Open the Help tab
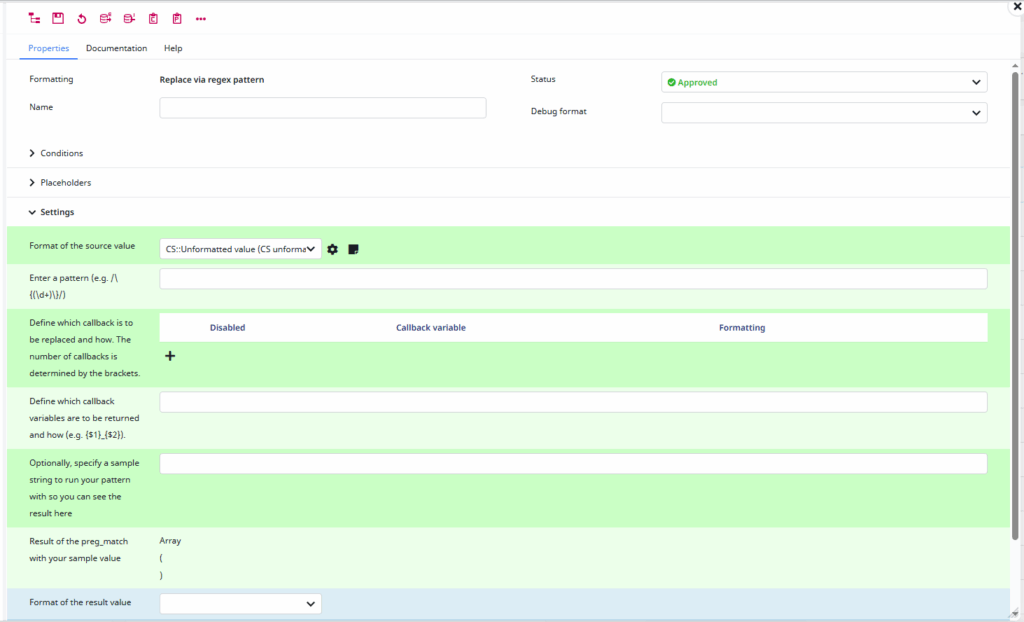Screen dimensions: 1024x622 [172, 47]
